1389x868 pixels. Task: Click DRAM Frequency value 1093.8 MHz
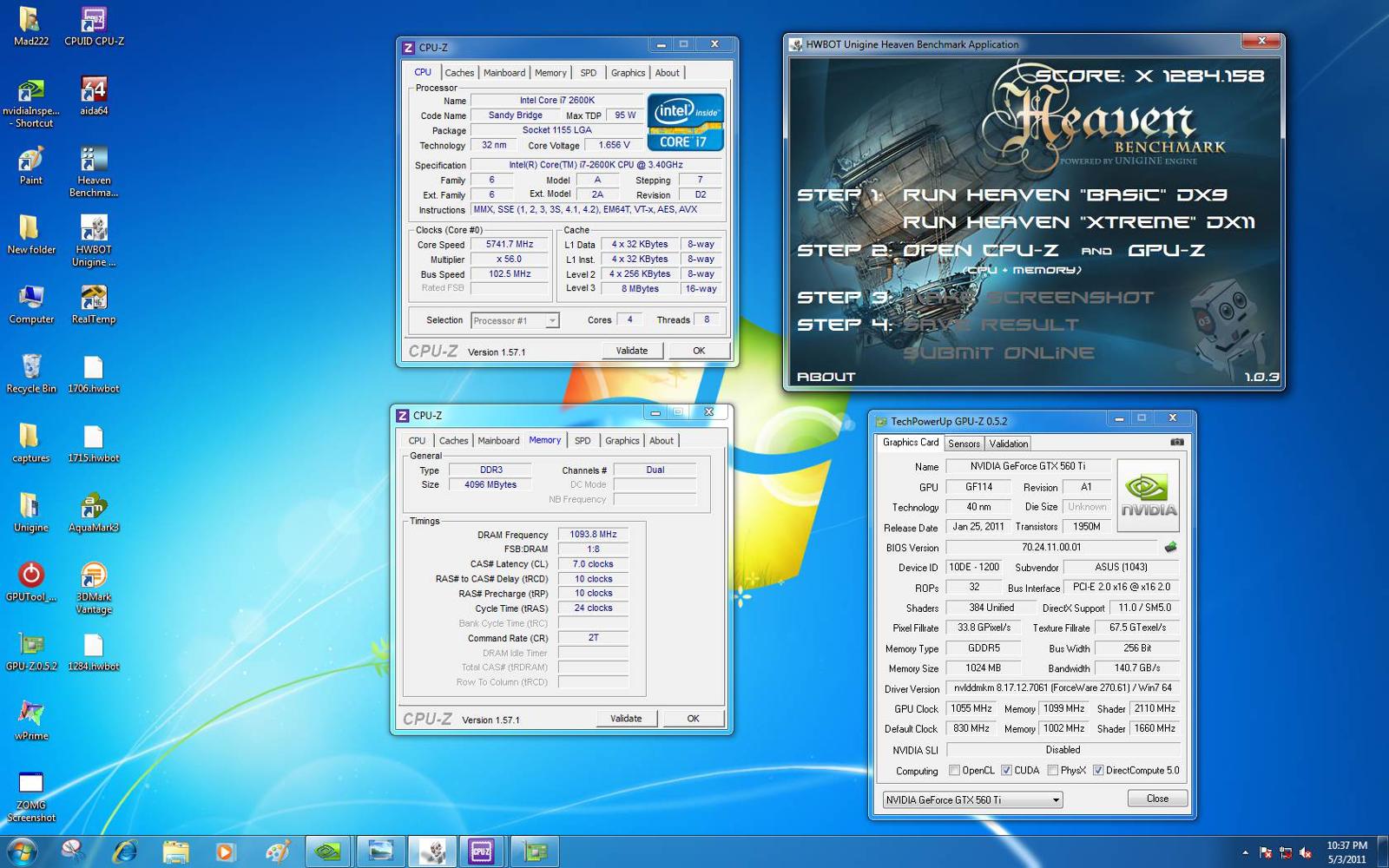[x=593, y=535]
